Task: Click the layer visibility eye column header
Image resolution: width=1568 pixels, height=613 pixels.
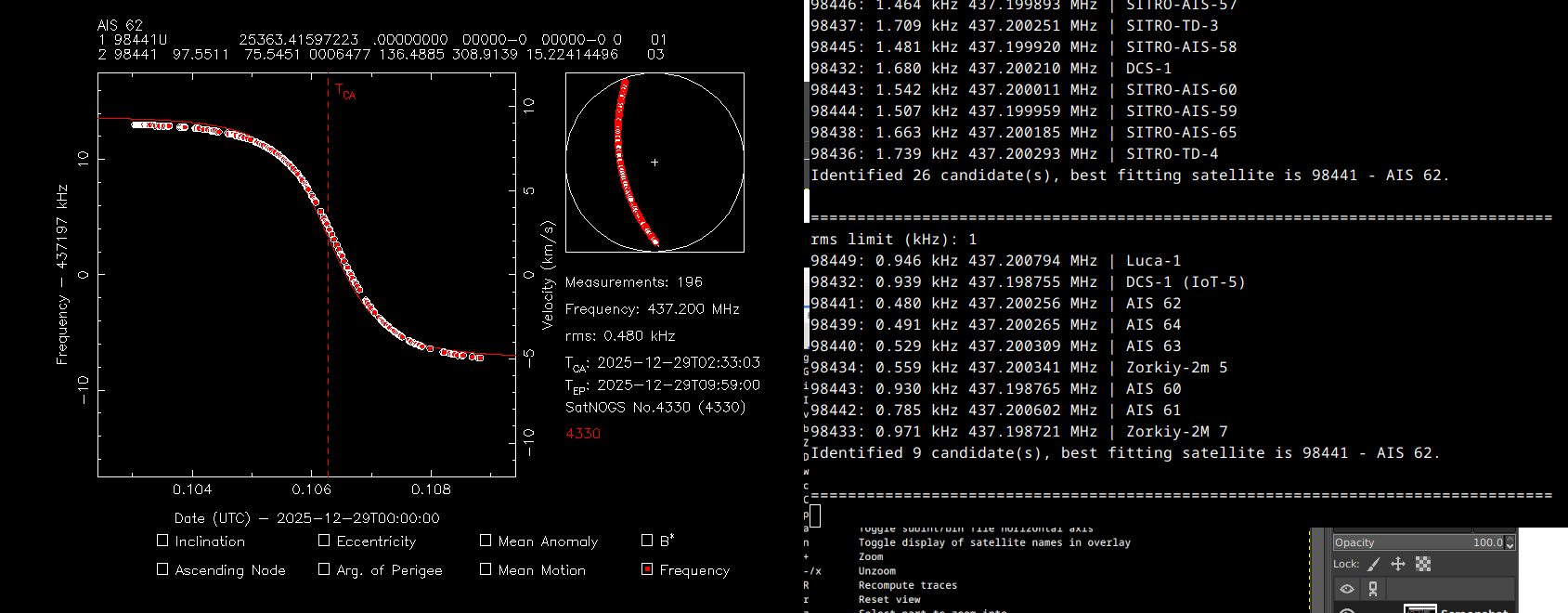Action: click(1347, 589)
